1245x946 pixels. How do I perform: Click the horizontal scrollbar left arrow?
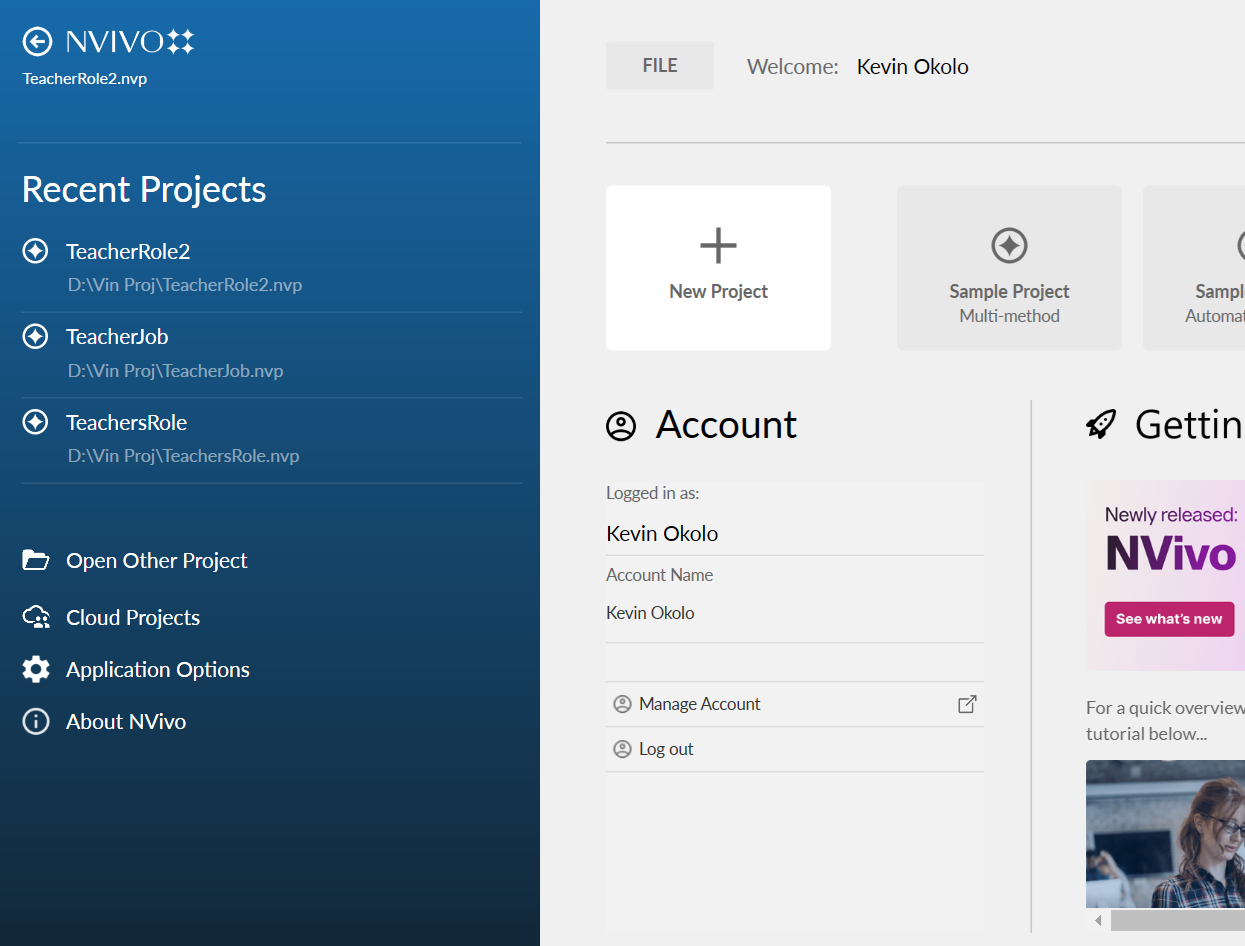click(1098, 920)
